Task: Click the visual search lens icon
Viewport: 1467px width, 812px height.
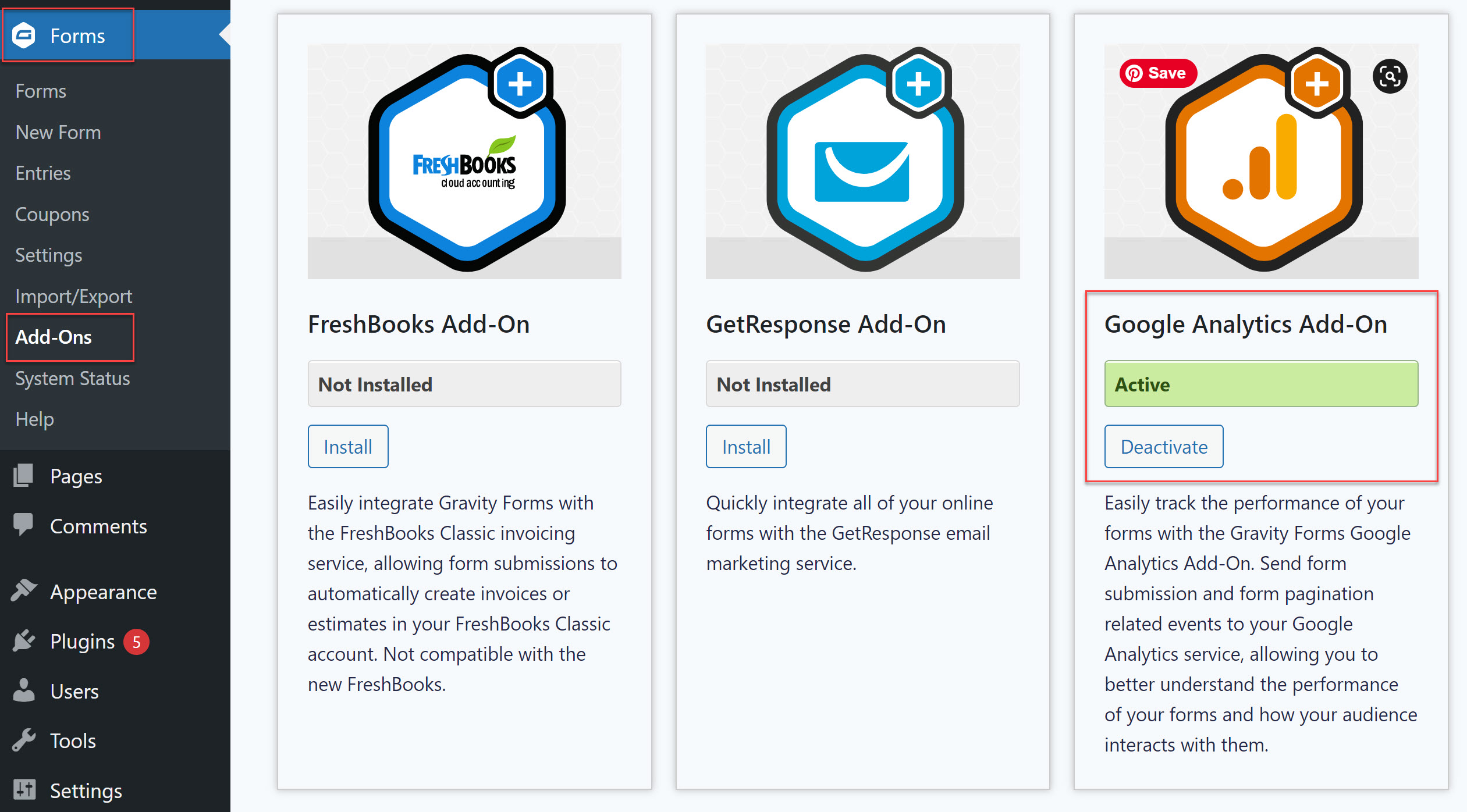Action: 1390,76
